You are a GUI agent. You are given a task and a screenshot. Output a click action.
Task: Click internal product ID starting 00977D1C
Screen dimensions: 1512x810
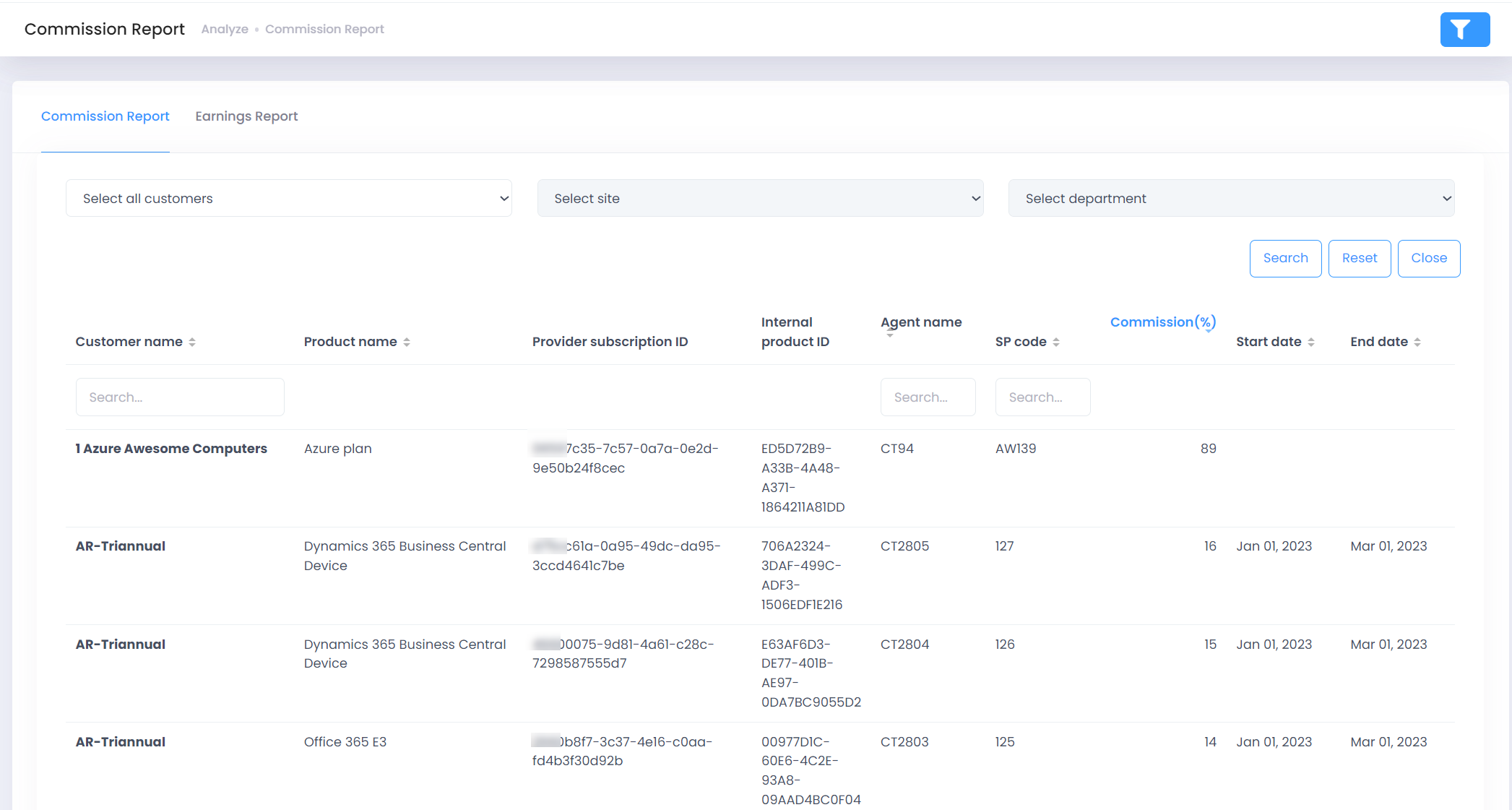tap(811, 770)
